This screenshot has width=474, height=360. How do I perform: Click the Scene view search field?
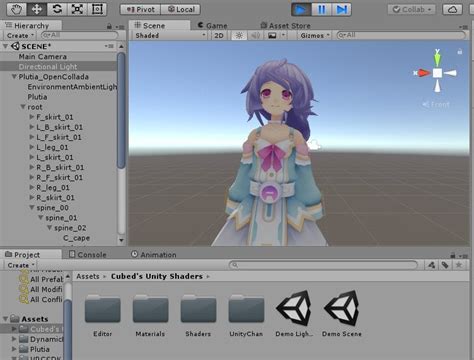[x=401, y=35]
